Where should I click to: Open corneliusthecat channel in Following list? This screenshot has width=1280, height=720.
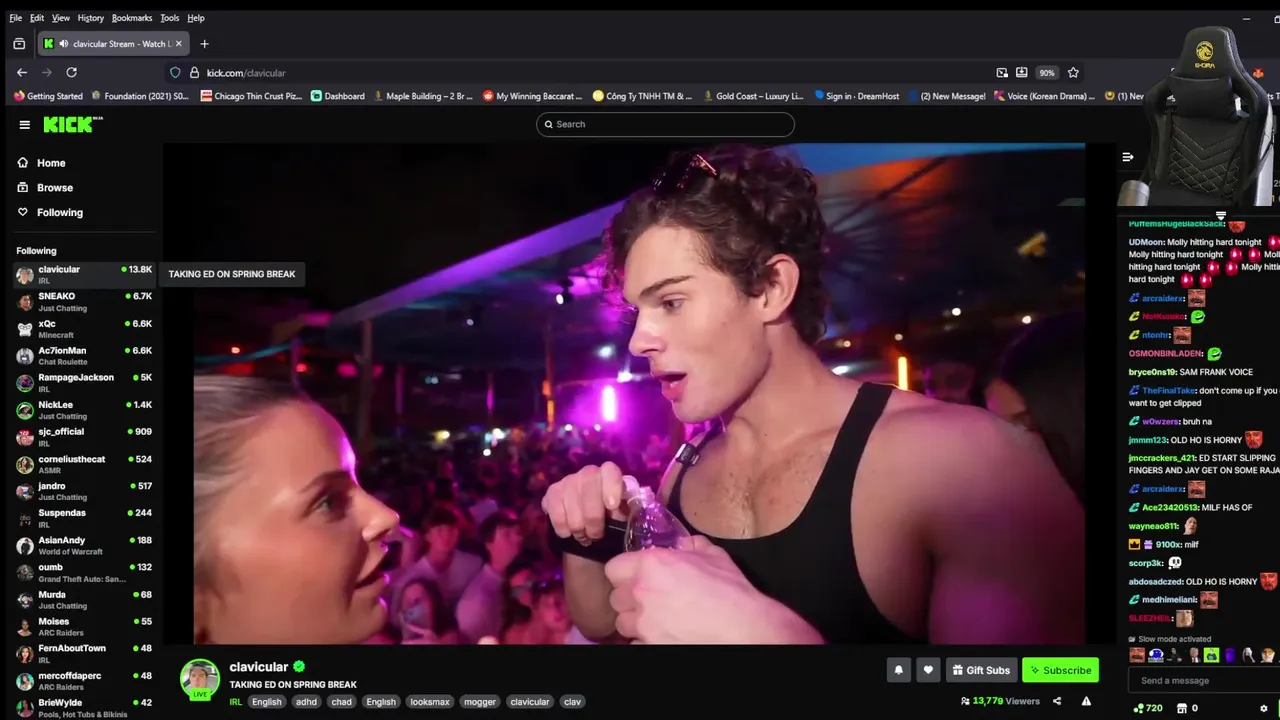(84, 464)
